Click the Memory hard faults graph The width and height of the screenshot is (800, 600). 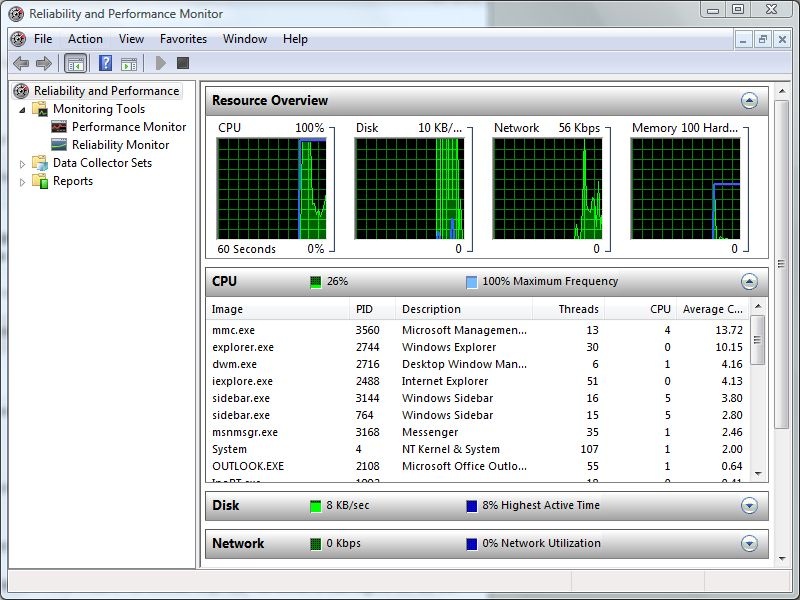click(685, 188)
